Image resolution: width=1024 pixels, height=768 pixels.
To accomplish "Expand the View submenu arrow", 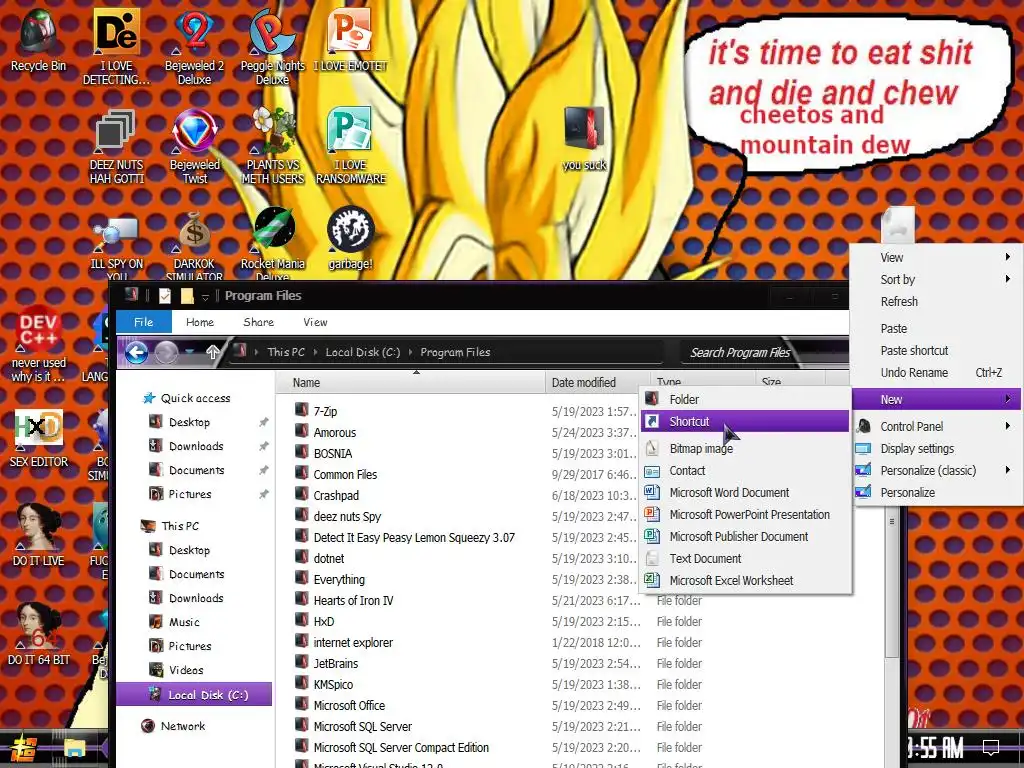I will pos(1008,257).
